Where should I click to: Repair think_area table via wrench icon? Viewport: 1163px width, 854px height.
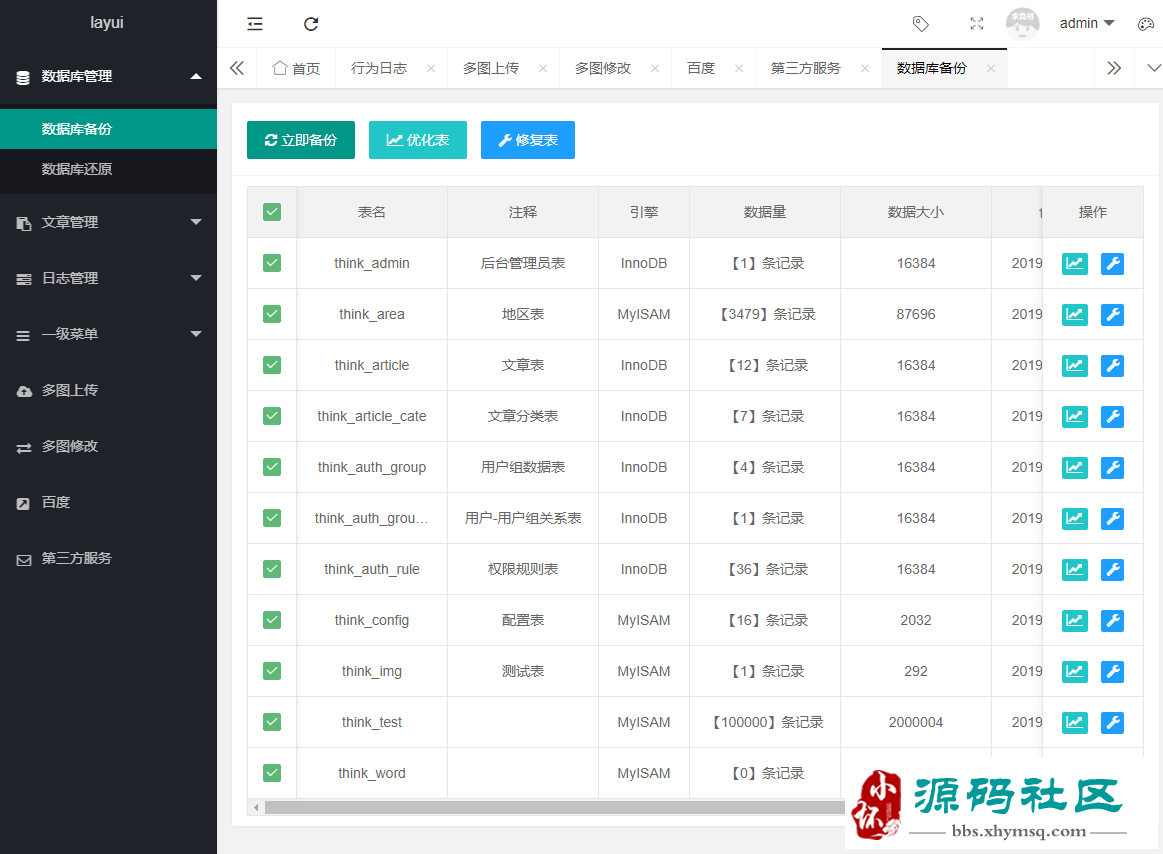coord(1113,315)
